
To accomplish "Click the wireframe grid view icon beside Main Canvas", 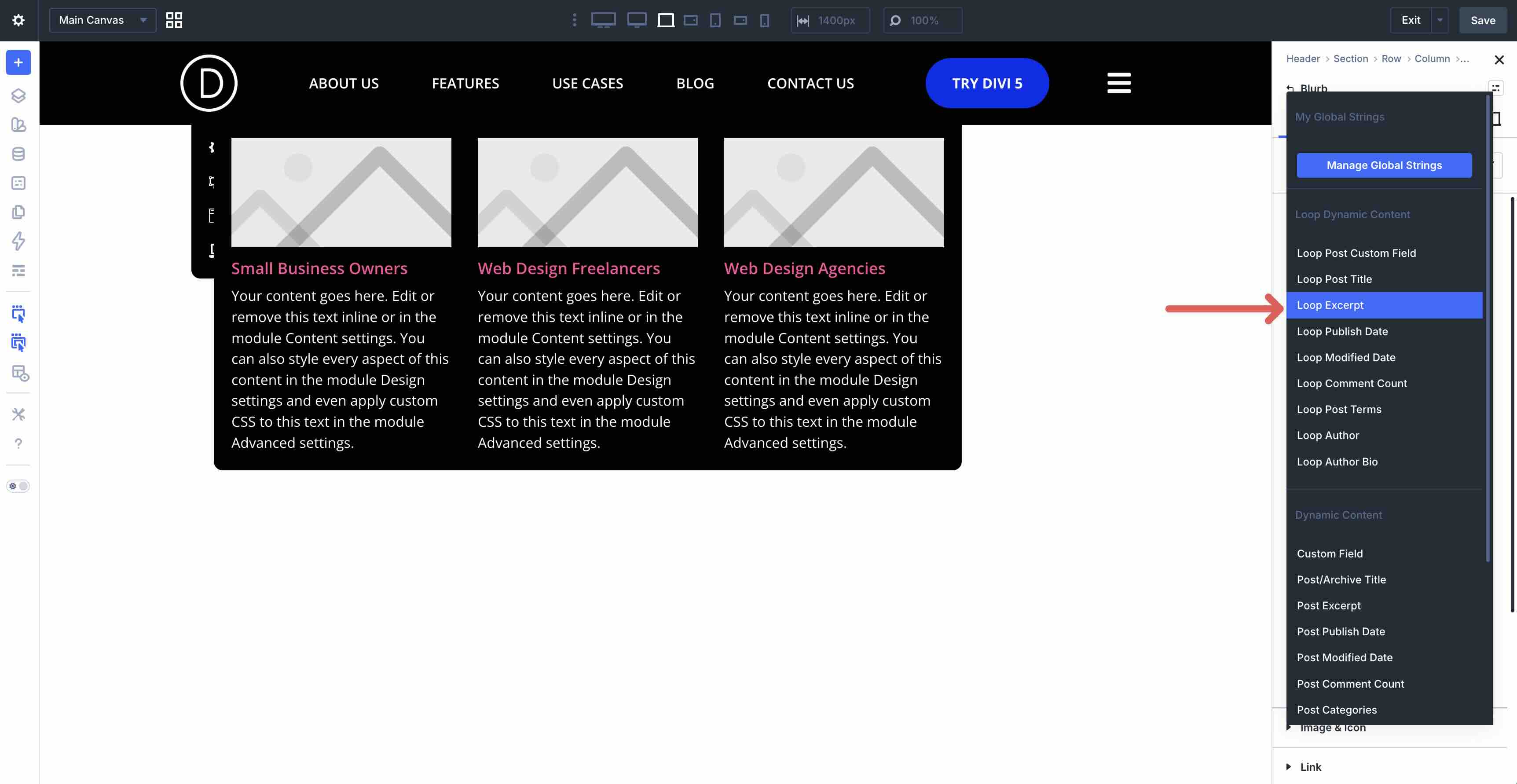I will click(x=173, y=20).
